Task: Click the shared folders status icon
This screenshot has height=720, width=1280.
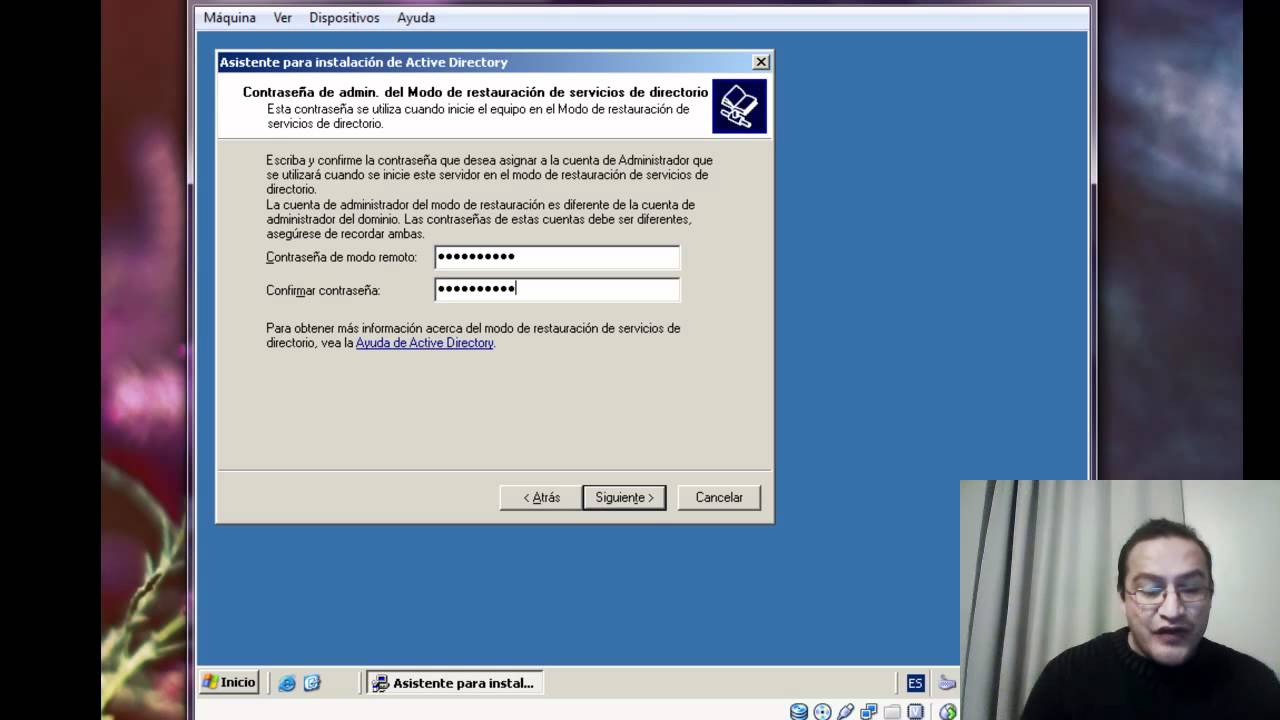Action: (892, 712)
